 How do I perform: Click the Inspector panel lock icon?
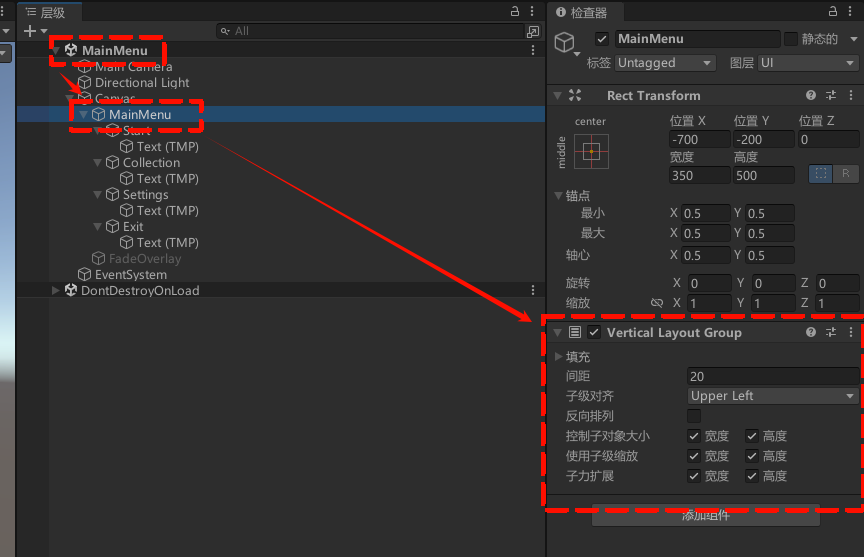pos(833,11)
